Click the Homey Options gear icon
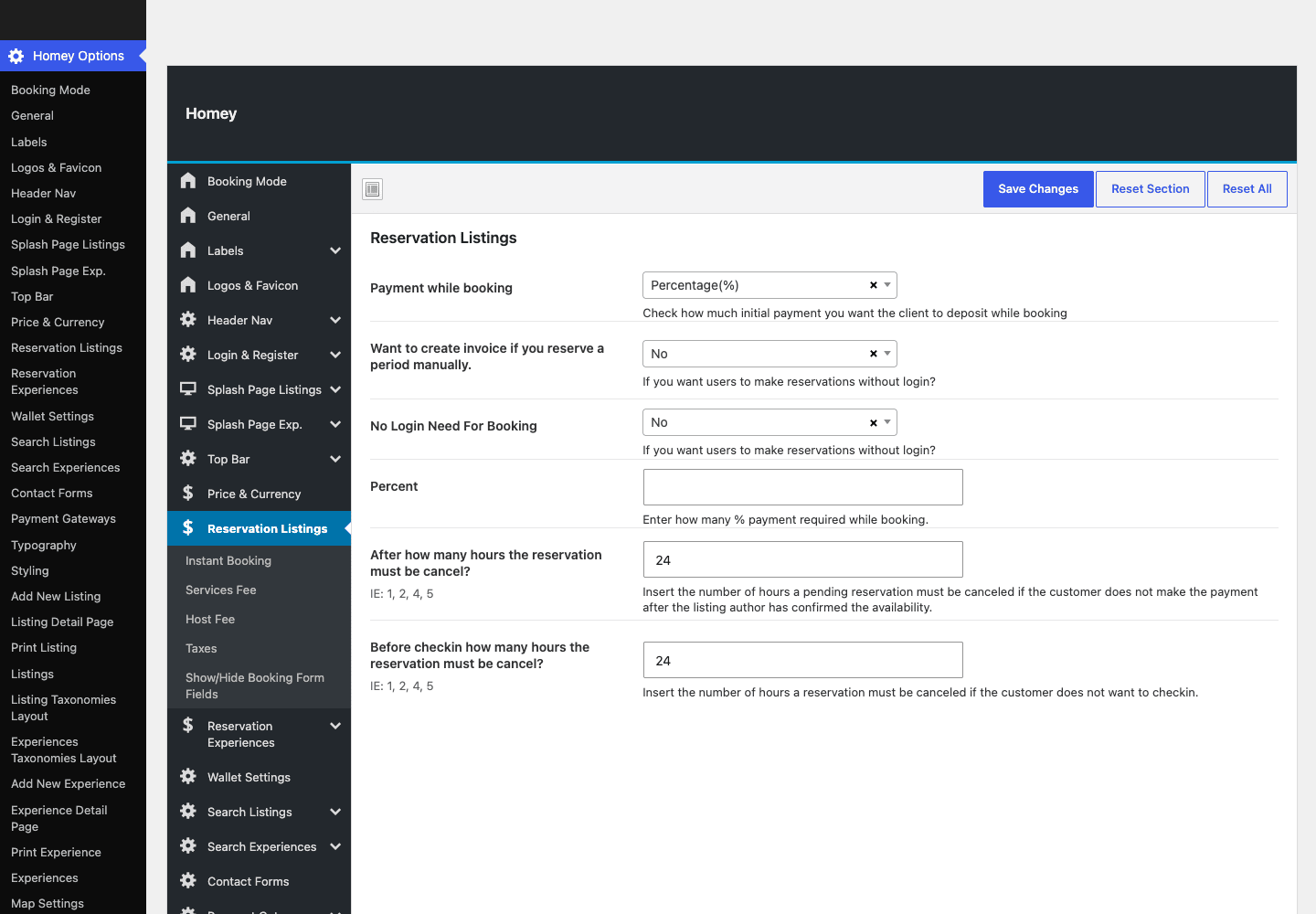 pos(16,56)
